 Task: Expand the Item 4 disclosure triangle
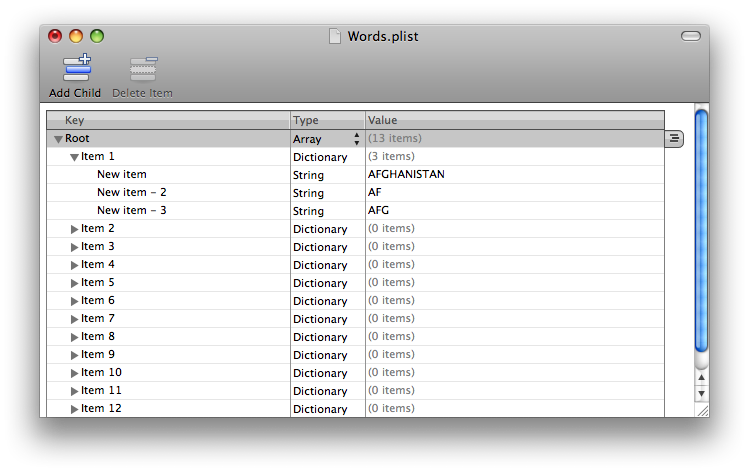[x=74, y=265]
